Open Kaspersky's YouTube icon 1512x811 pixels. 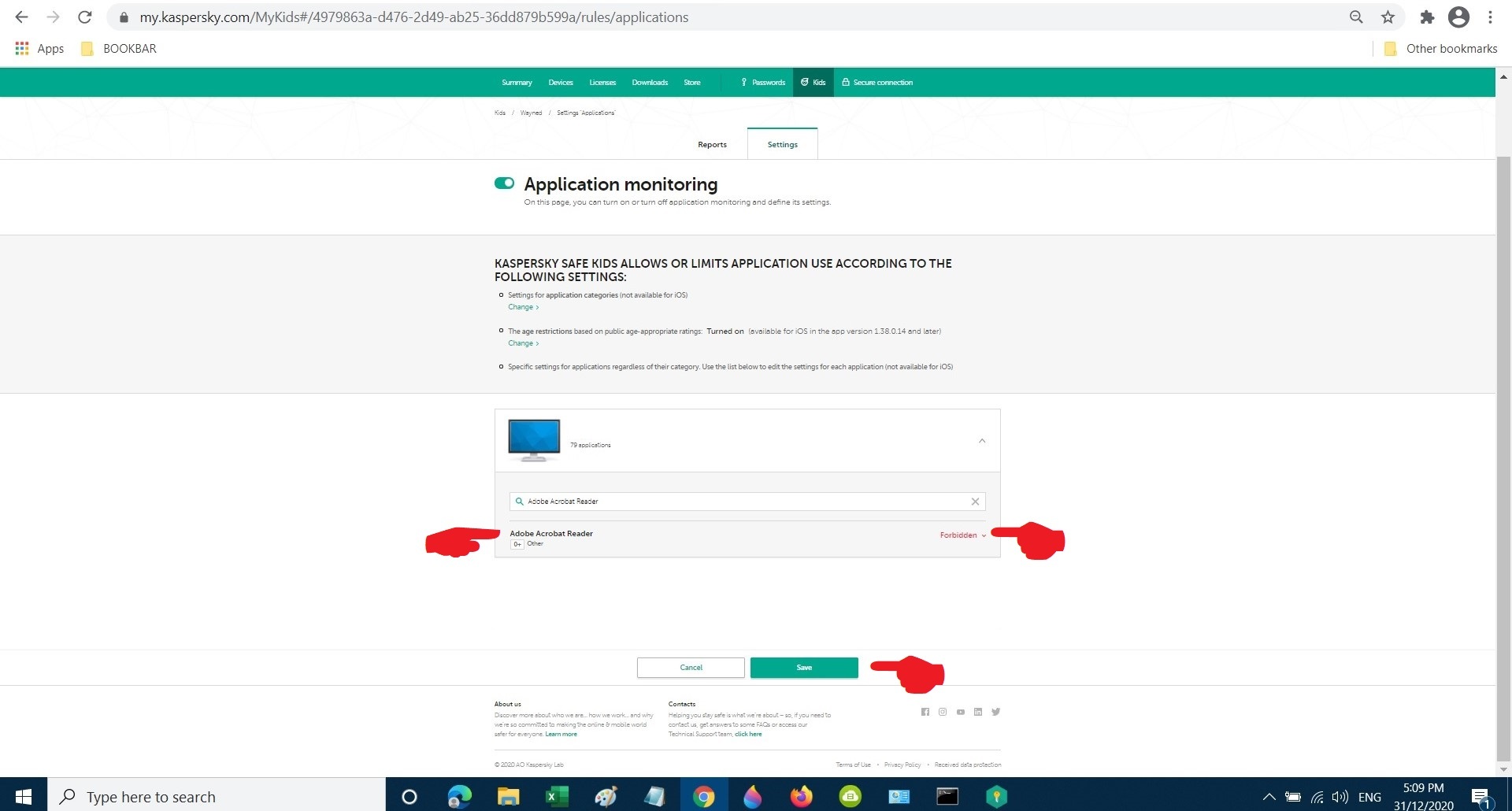(x=961, y=712)
